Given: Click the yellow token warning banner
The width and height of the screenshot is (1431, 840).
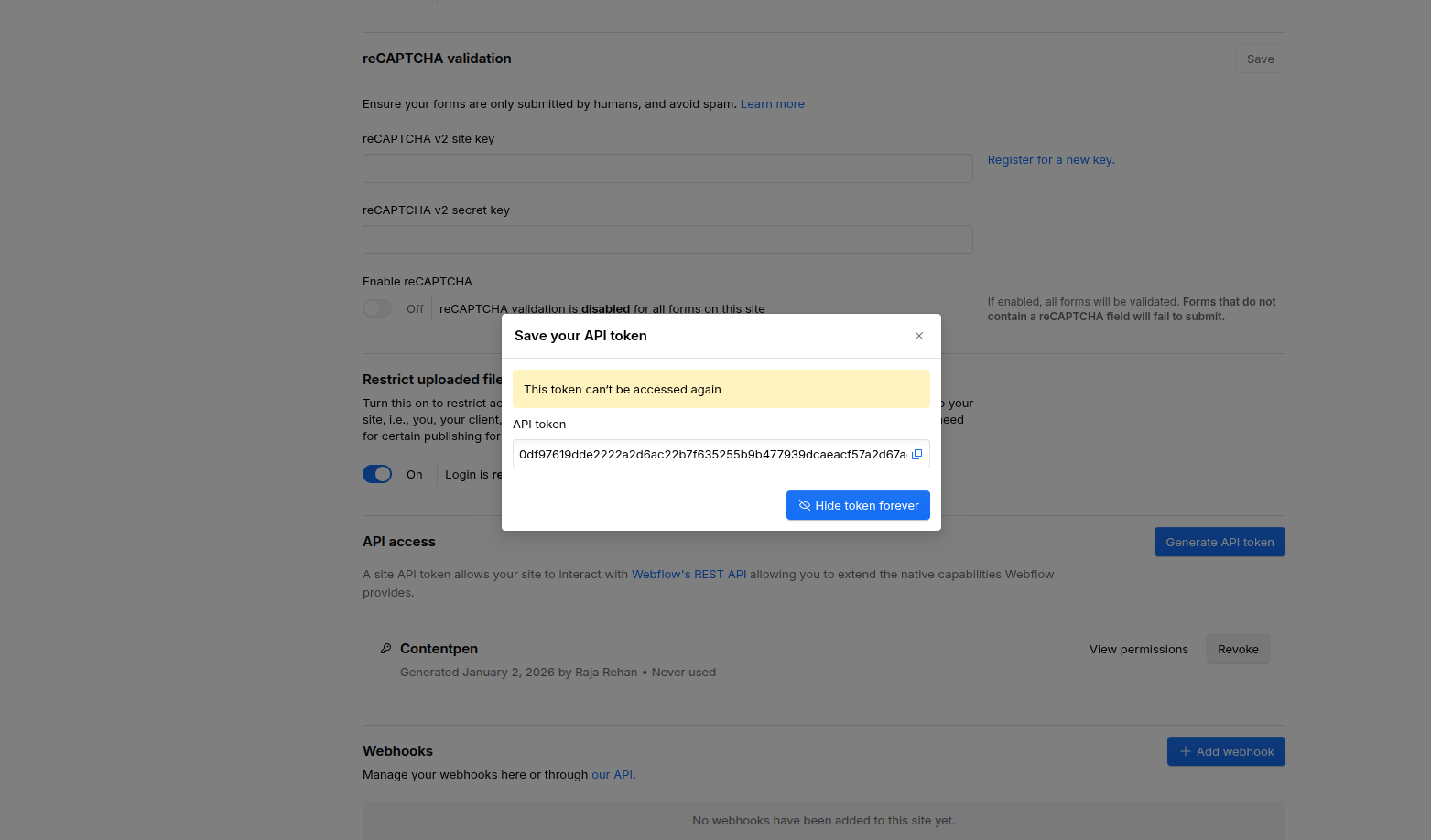Looking at the screenshot, I should tap(721, 389).
